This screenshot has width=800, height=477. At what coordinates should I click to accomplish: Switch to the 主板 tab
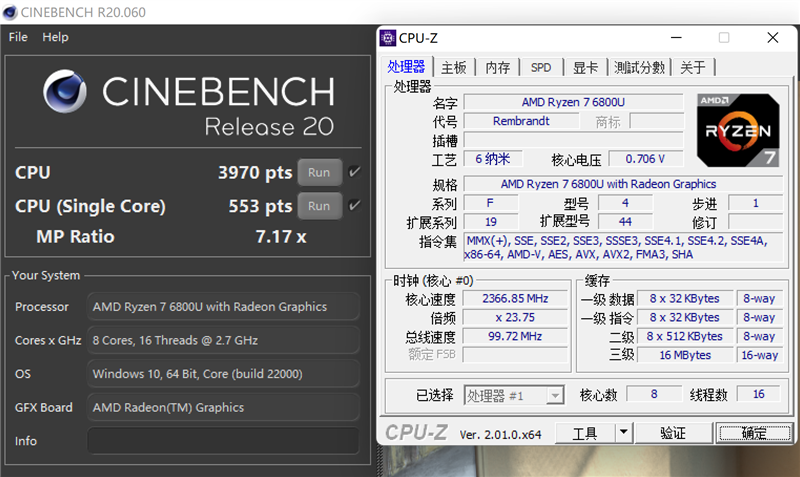point(454,67)
